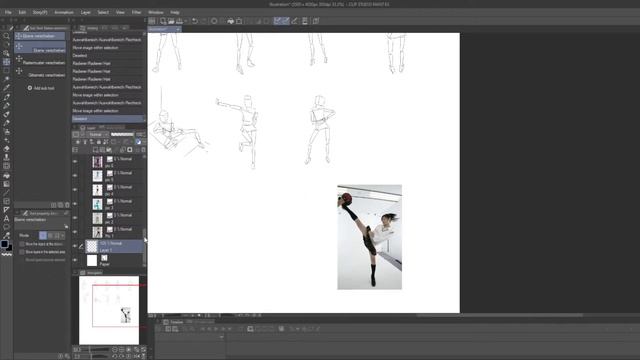This screenshot has width=640, height=360.
Task: Tick the first checkbox under Mode in Tool property
Action: coord(22,244)
